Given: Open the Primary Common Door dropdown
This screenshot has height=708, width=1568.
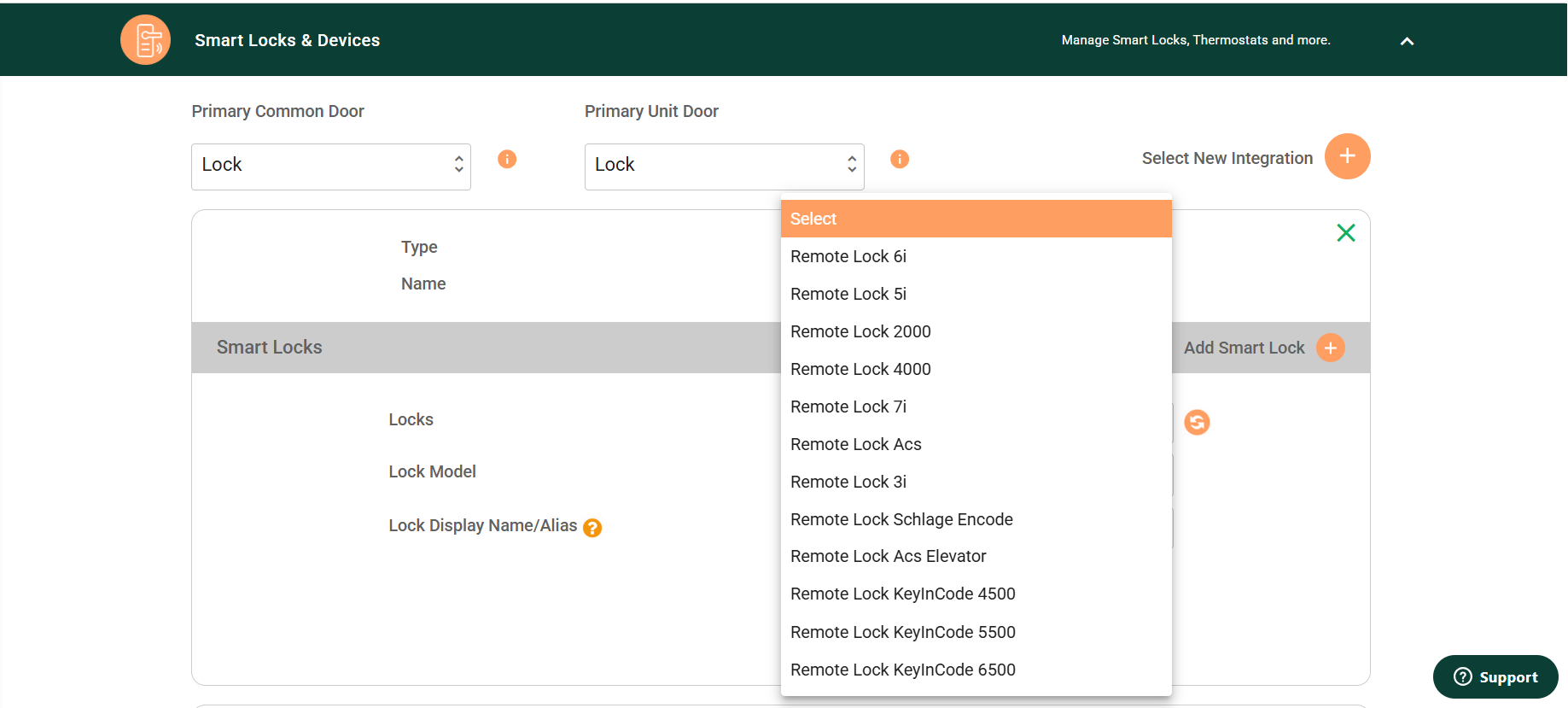Looking at the screenshot, I should tap(331, 166).
